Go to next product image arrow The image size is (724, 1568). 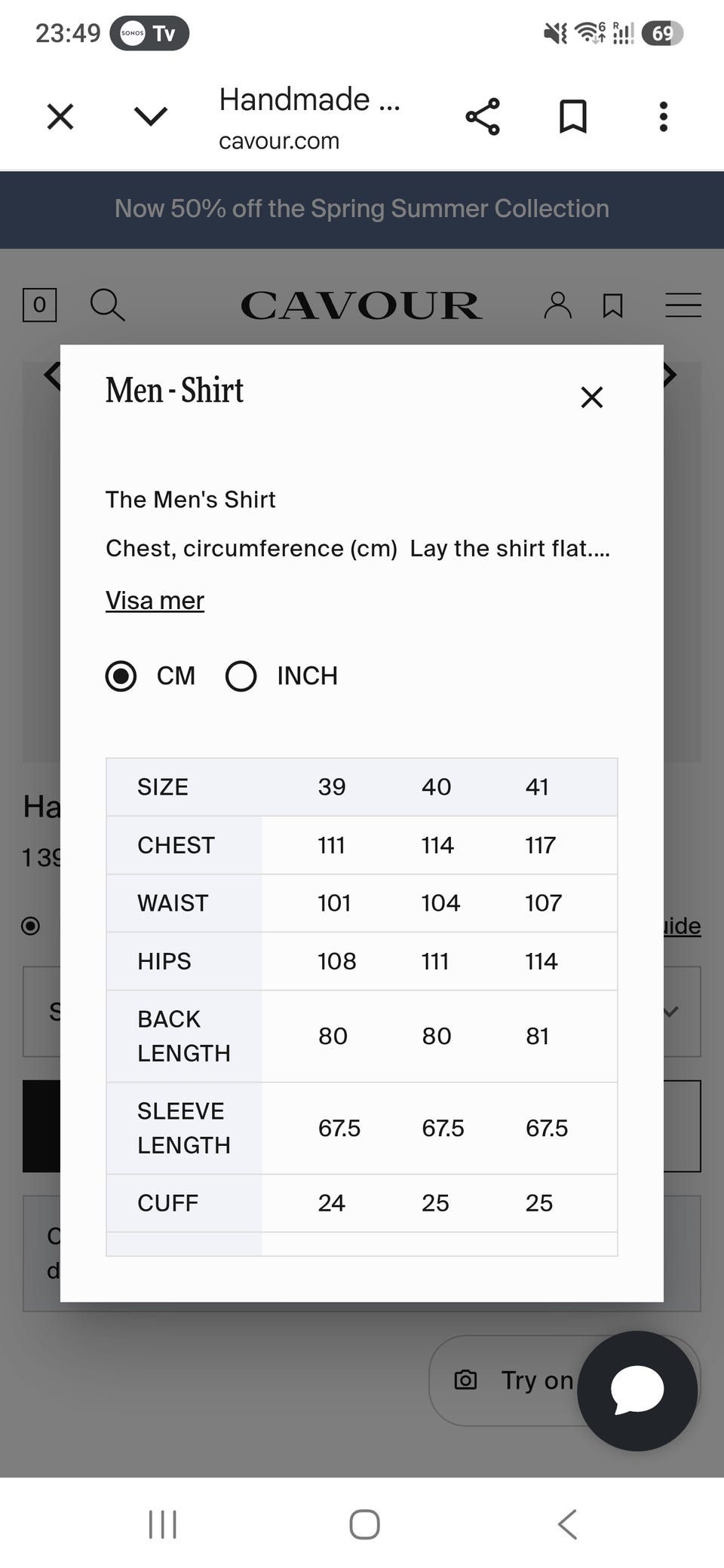coord(670,375)
